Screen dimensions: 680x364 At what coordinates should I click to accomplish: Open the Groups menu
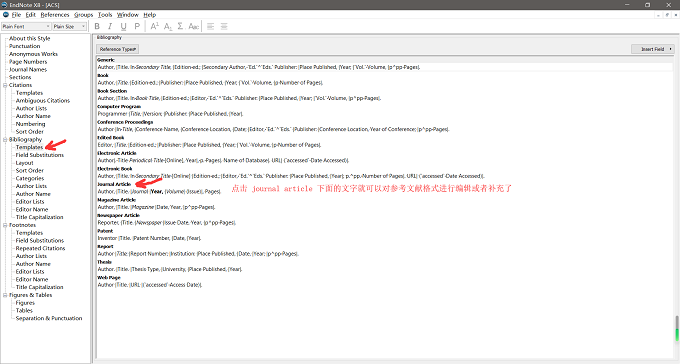pos(83,15)
